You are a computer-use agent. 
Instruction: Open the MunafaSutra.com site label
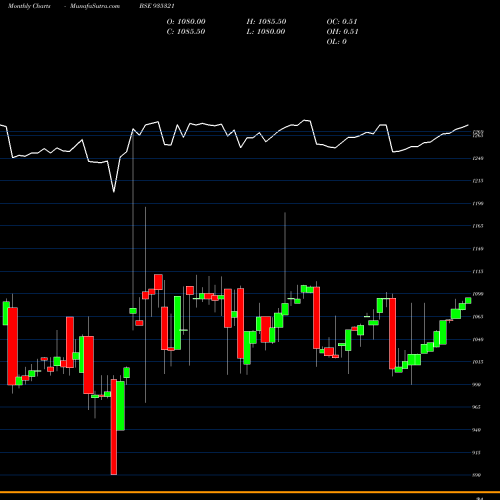coord(95,6)
